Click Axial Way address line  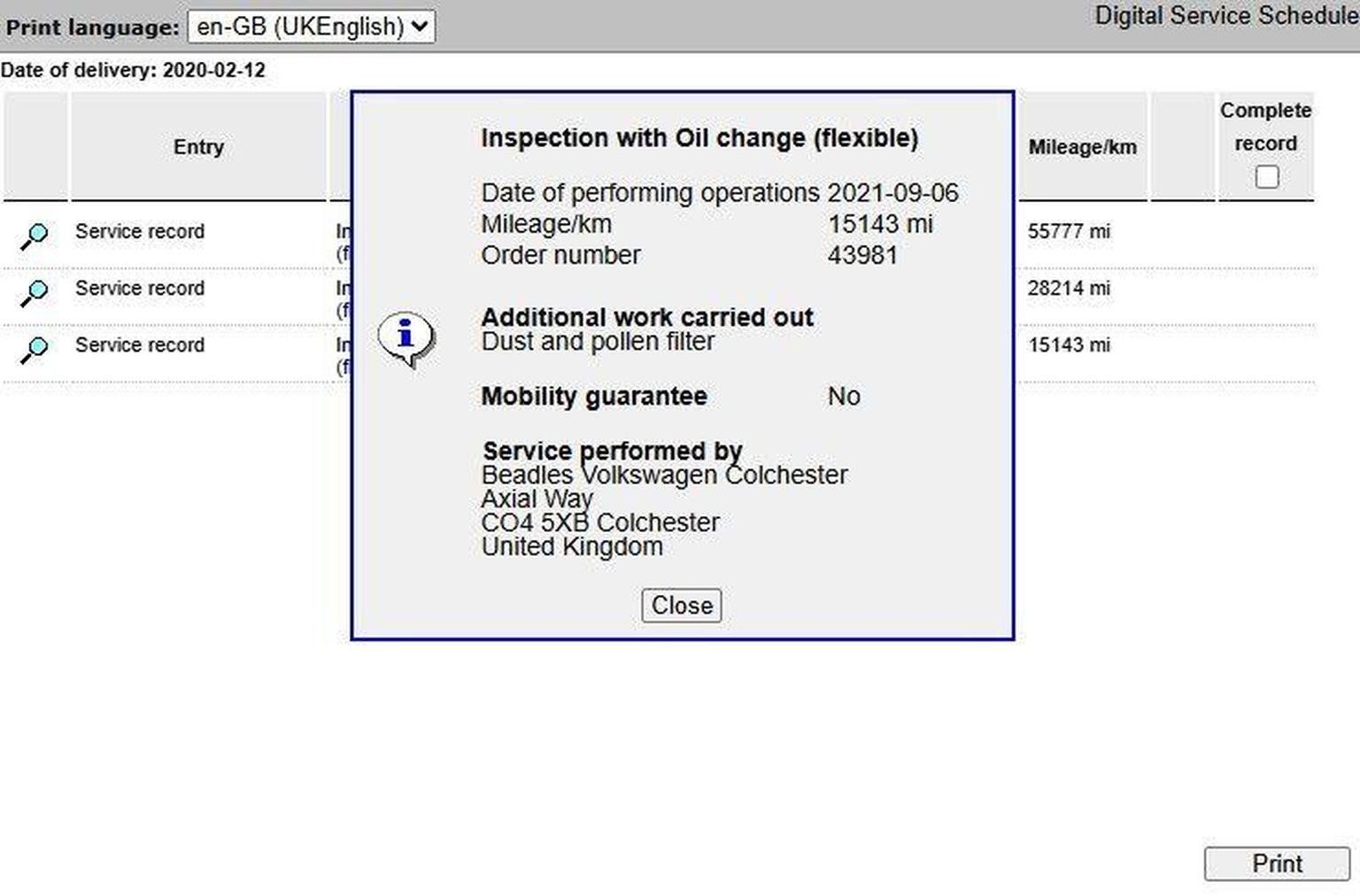tap(537, 499)
